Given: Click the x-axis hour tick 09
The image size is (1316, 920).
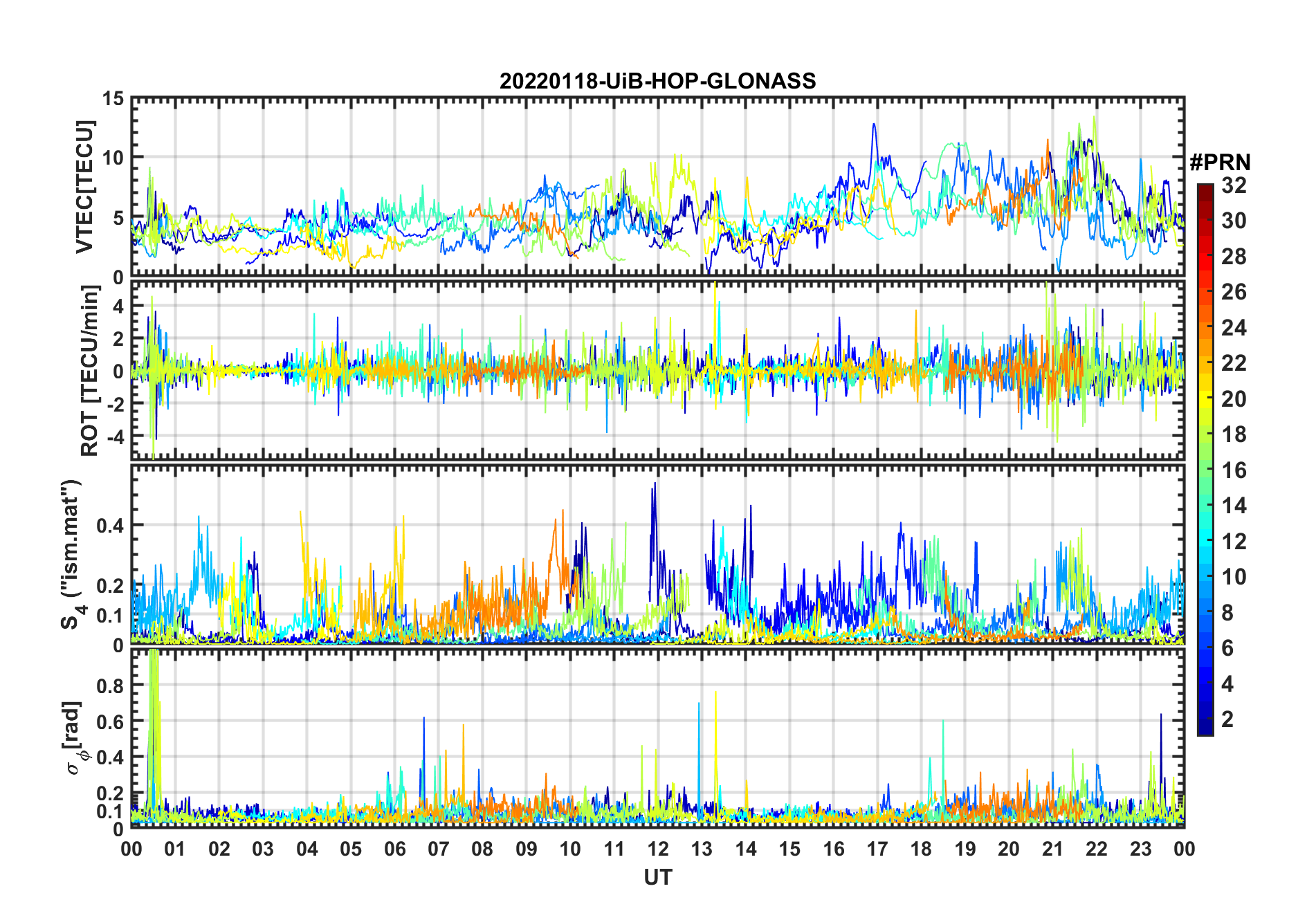Looking at the screenshot, I should [527, 849].
